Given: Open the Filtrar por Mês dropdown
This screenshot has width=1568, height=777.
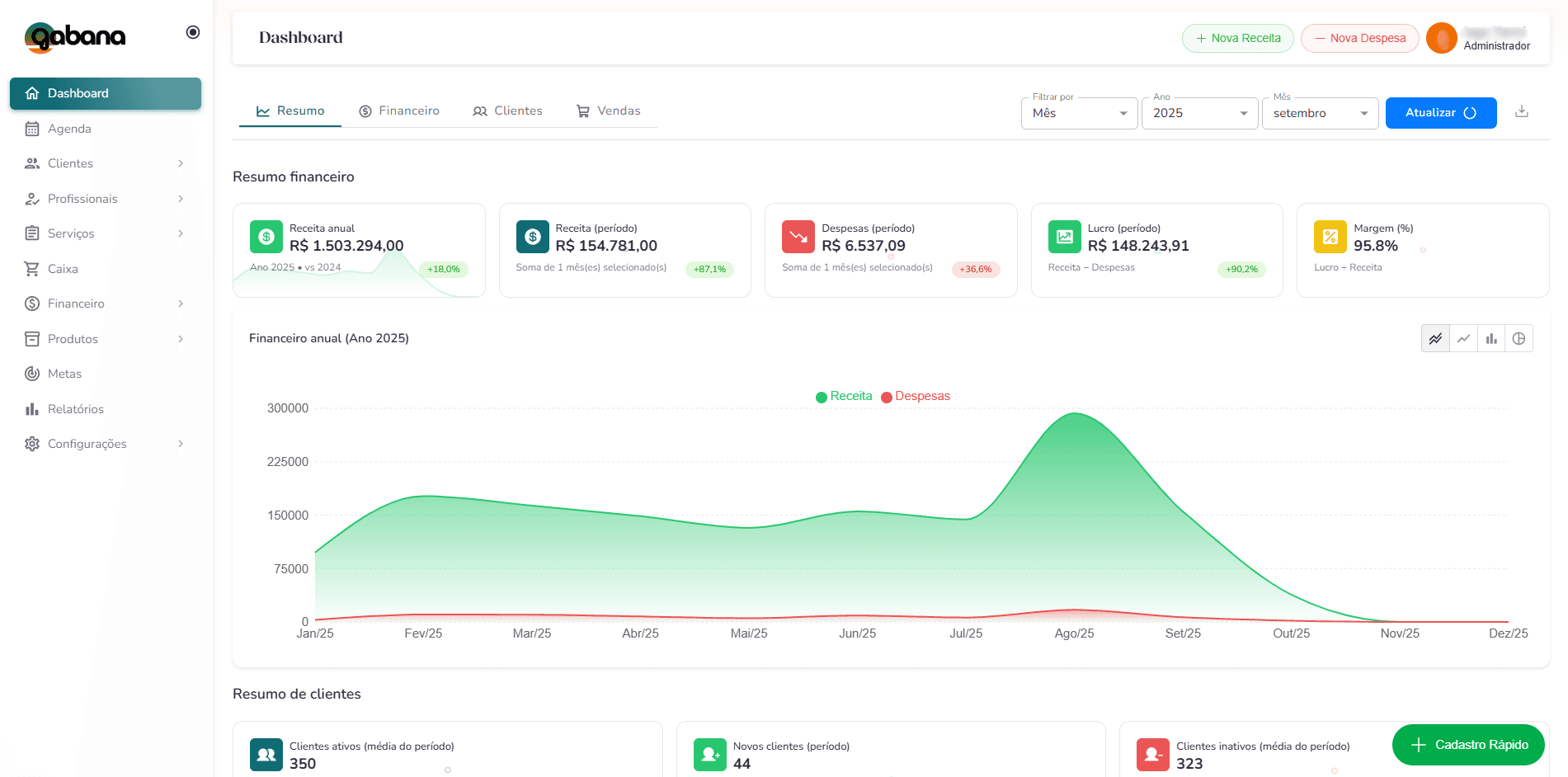Looking at the screenshot, I should (x=1079, y=113).
